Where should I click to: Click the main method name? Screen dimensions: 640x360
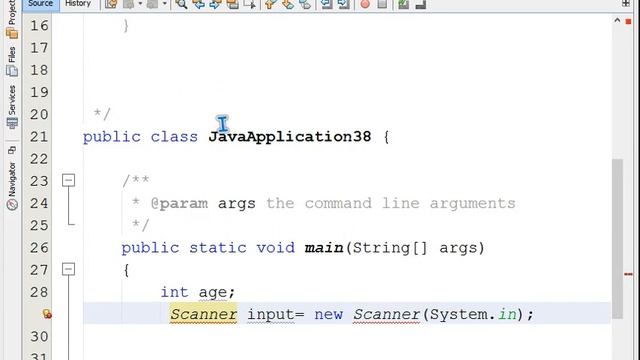[x=324, y=248]
